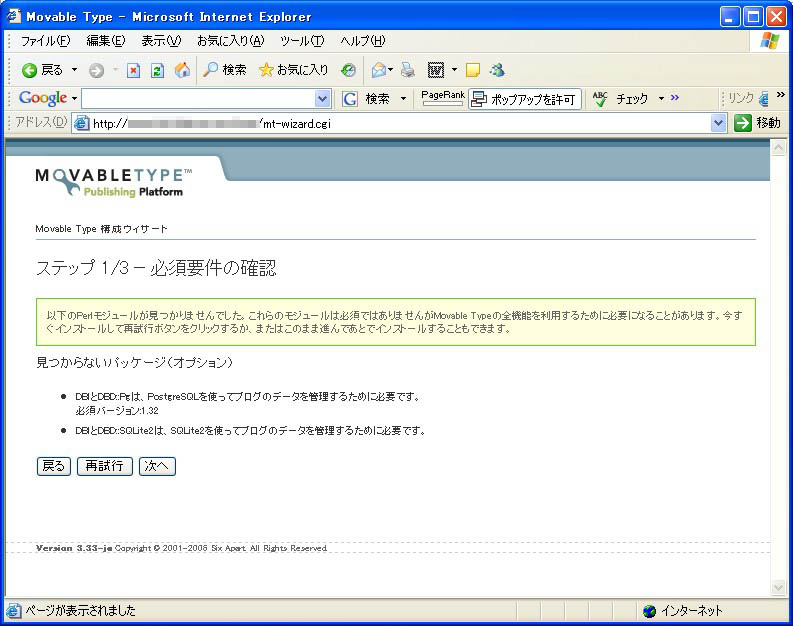793x626 pixels.
Task: Click the DBD::SQLite2 requirement line
Action: [x=250, y=431]
